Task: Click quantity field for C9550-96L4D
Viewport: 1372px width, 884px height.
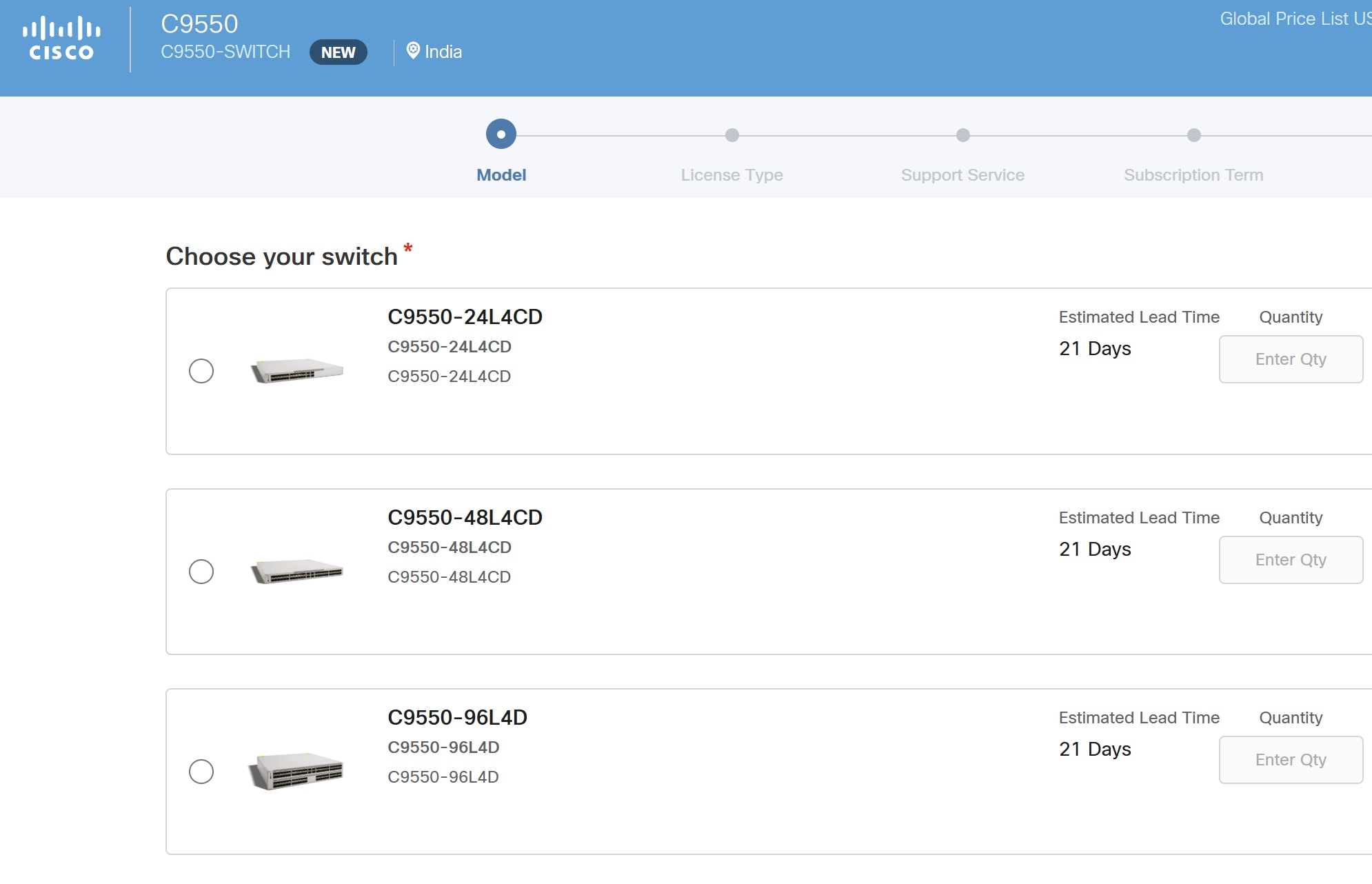Action: [1291, 760]
